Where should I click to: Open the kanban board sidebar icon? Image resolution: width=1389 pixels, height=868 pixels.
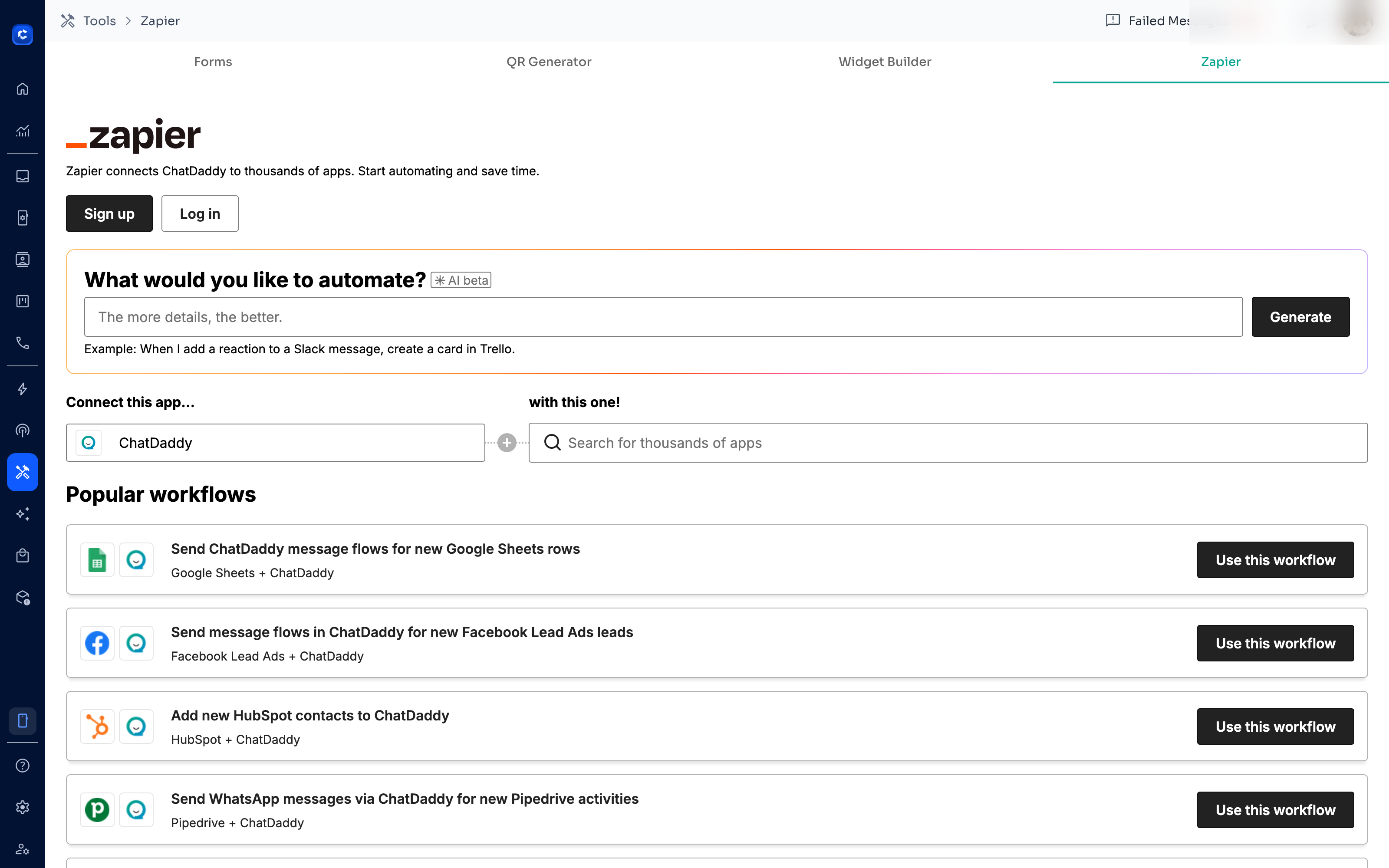click(x=23, y=301)
